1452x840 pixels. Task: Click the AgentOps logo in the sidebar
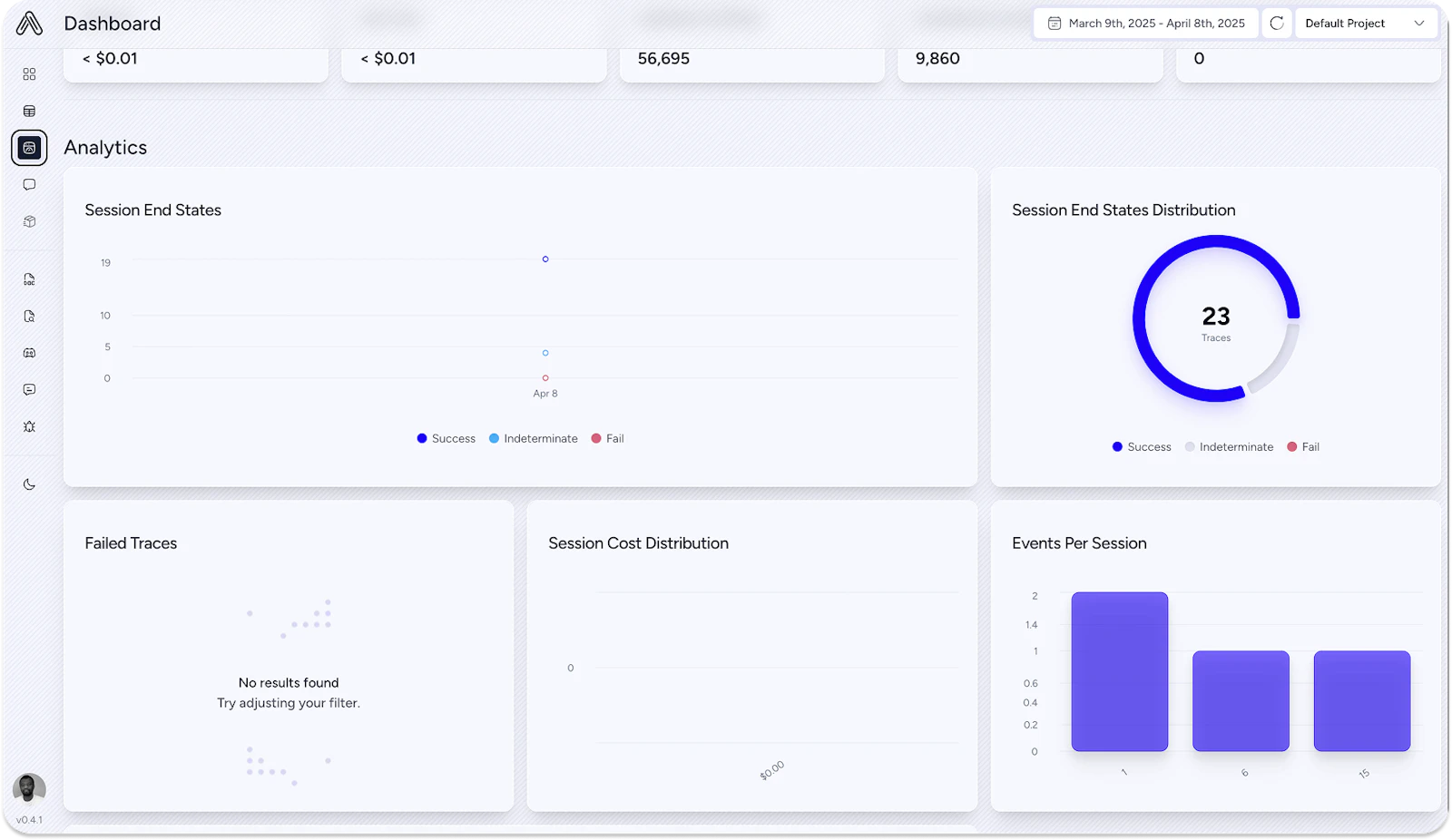tap(29, 24)
